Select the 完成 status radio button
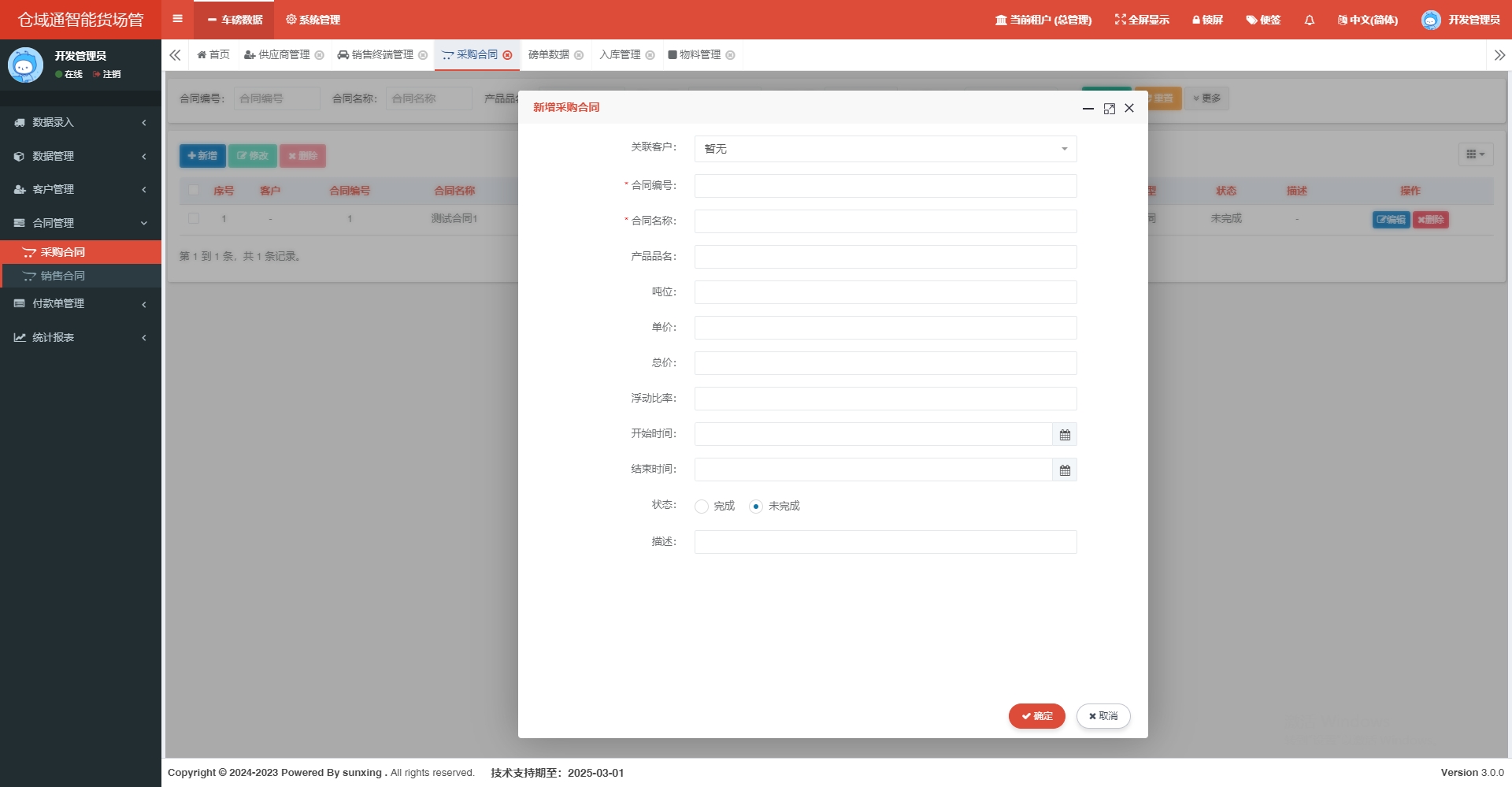Image resolution: width=1512 pixels, height=787 pixels. pyautogui.click(x=702, y=507)
